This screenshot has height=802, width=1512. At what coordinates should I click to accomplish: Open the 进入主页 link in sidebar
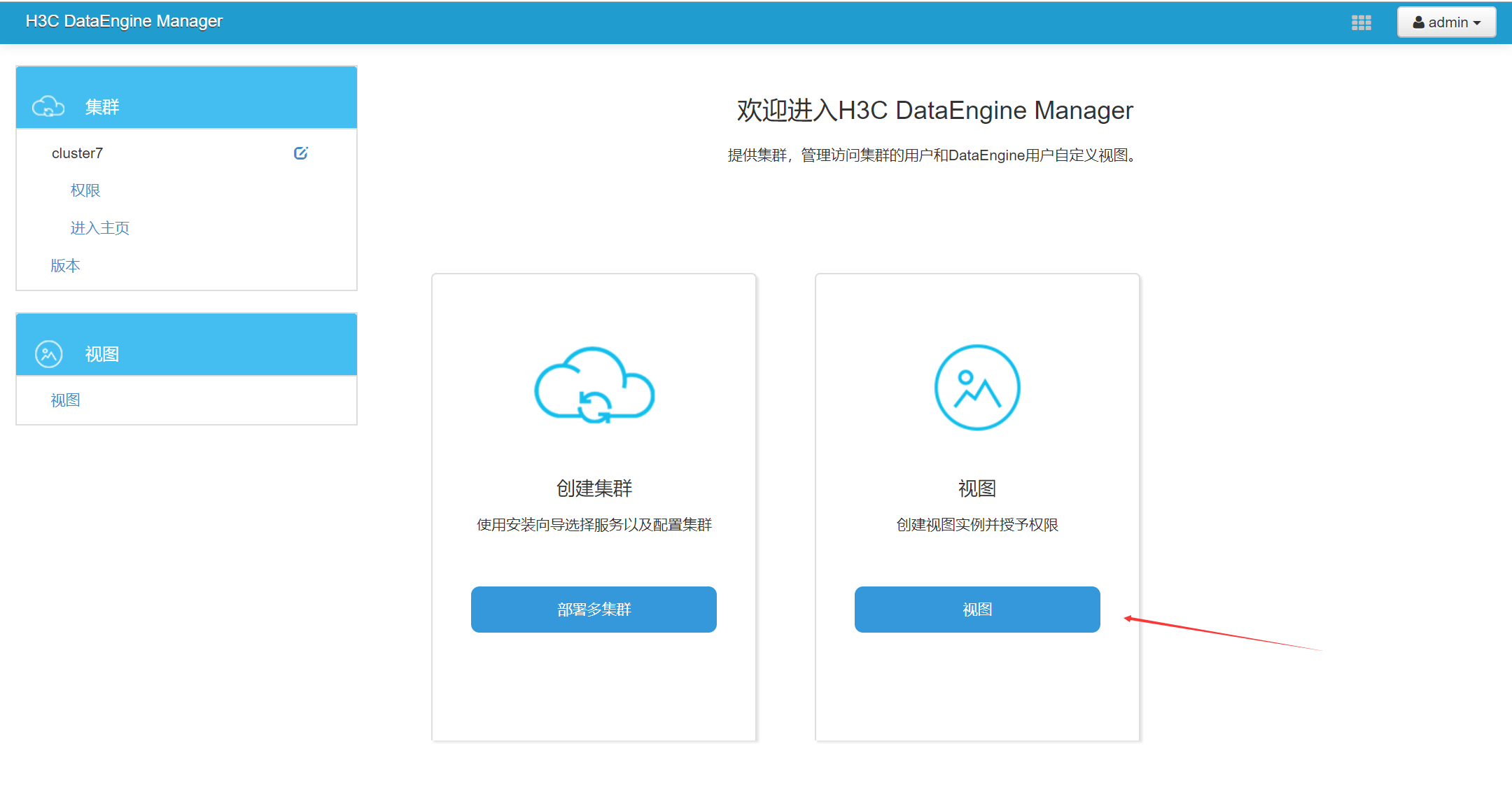(x=100, y=228)
